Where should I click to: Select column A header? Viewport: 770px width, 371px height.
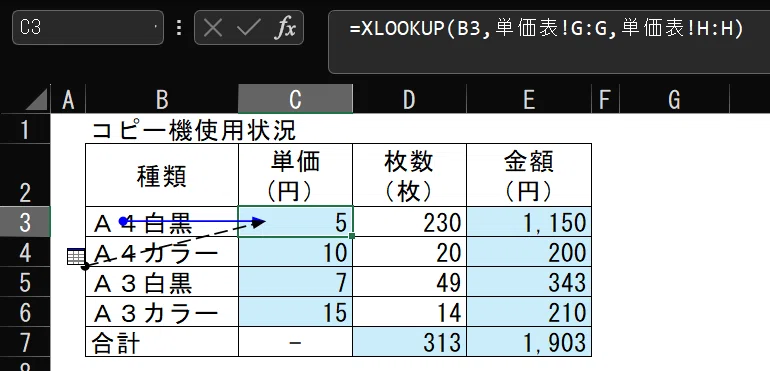tap(68, 99)
